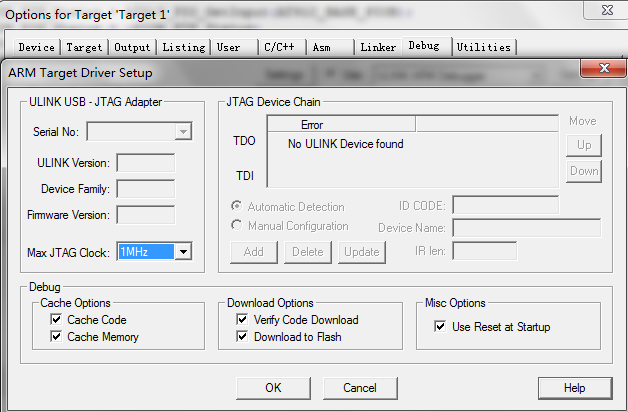Click the Device Family field
Viewport: 628px width, 412px height.
click(x=146, y=189)
